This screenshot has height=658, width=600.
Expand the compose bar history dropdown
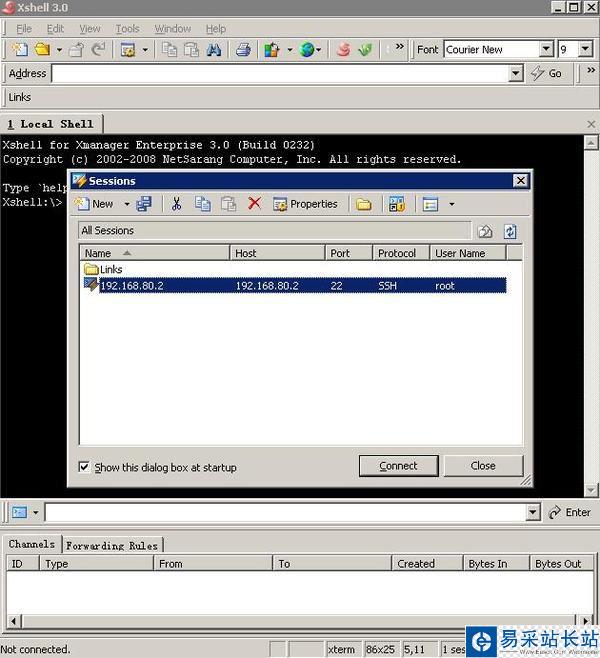click(533, 512)
